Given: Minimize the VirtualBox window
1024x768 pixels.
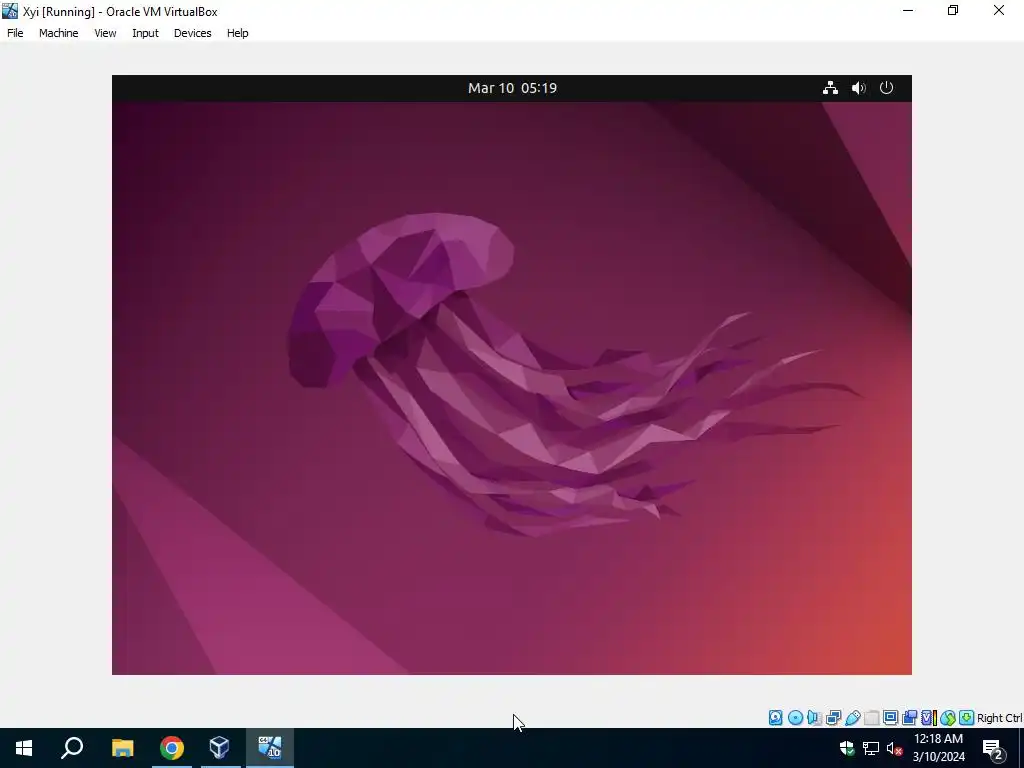Looking at the screenshot, I should [x=908, y=10].
